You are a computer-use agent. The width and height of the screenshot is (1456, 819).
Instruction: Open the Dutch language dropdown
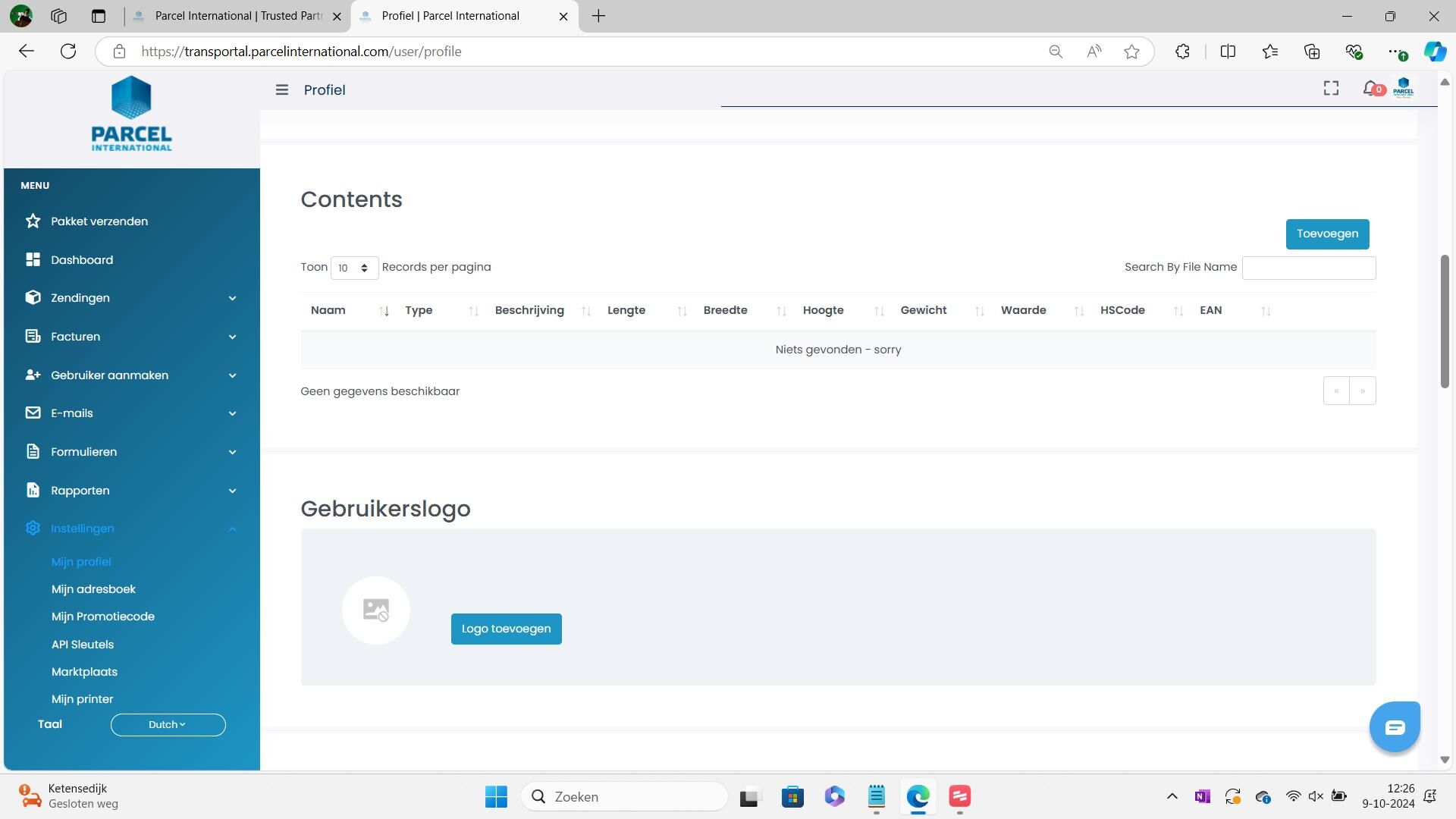168,725
